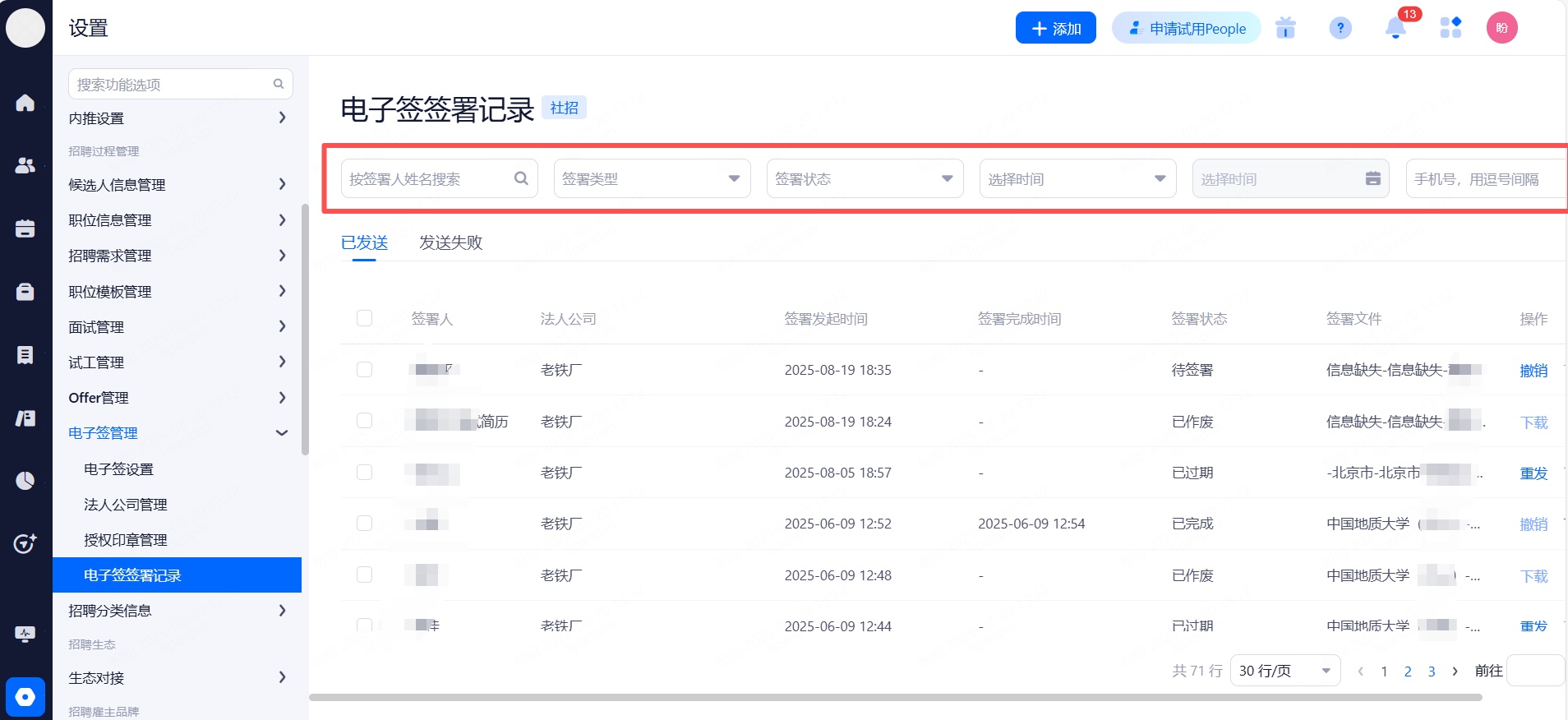Image resolution: width=1568 pixels, height=720 pixels.
Task: Open 法人公司管理 in the sidebar
Action: [126, 505]
